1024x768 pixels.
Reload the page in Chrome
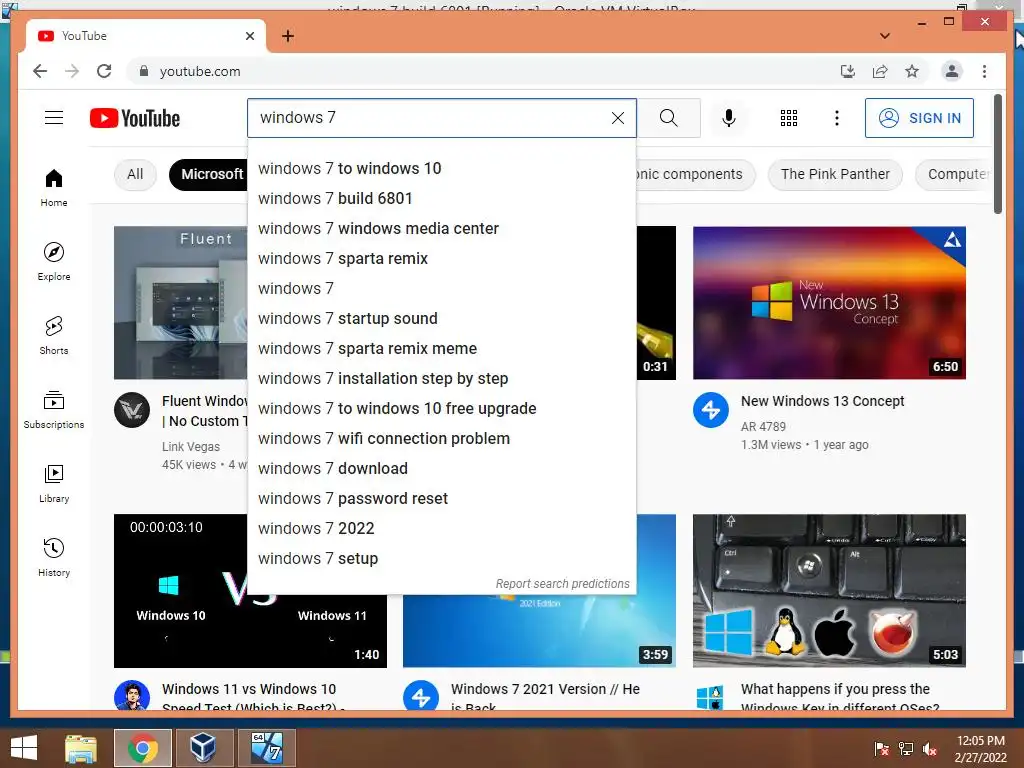(x=104, y=71)
